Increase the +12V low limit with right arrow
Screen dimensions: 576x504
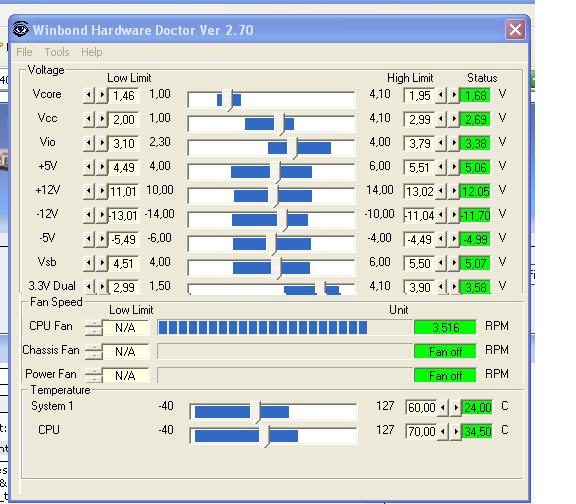[102, 191]
